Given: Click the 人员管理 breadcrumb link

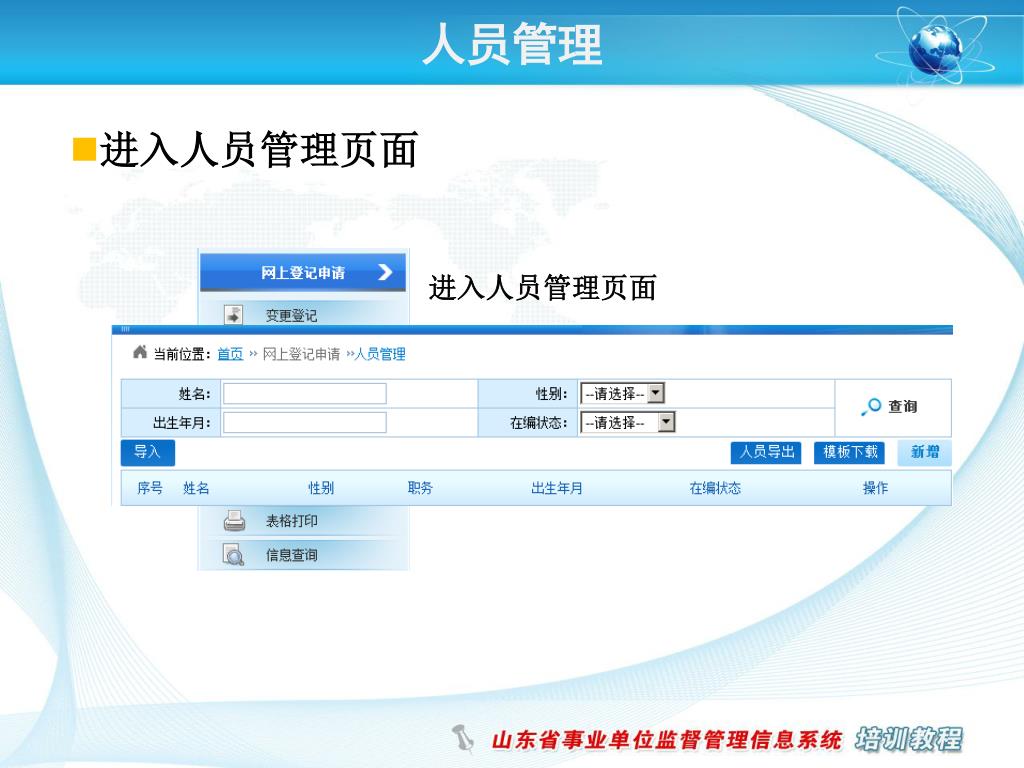Looking at the screenshot, I should 380,354.
